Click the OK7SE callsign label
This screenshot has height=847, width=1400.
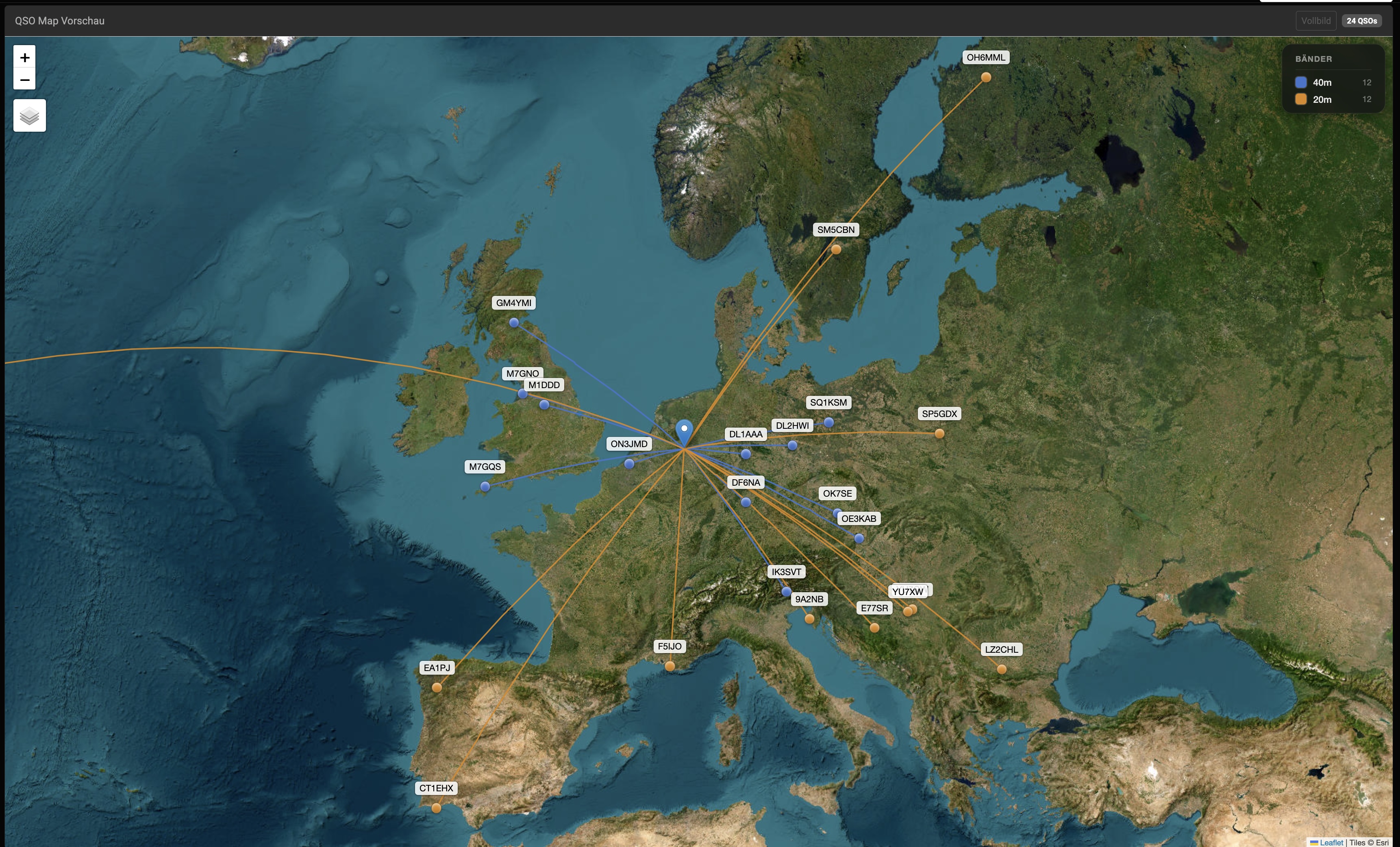[837, 494]
